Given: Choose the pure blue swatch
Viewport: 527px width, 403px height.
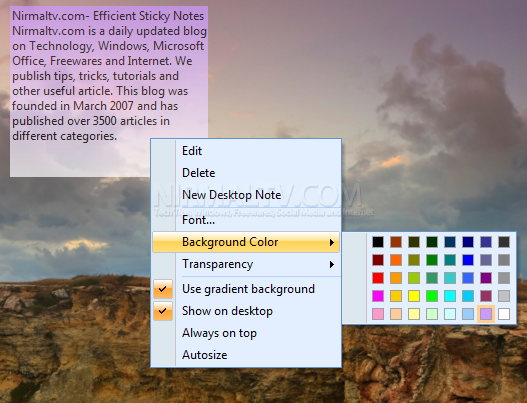Looking at the screenshot, I should (x=468, y=260).
